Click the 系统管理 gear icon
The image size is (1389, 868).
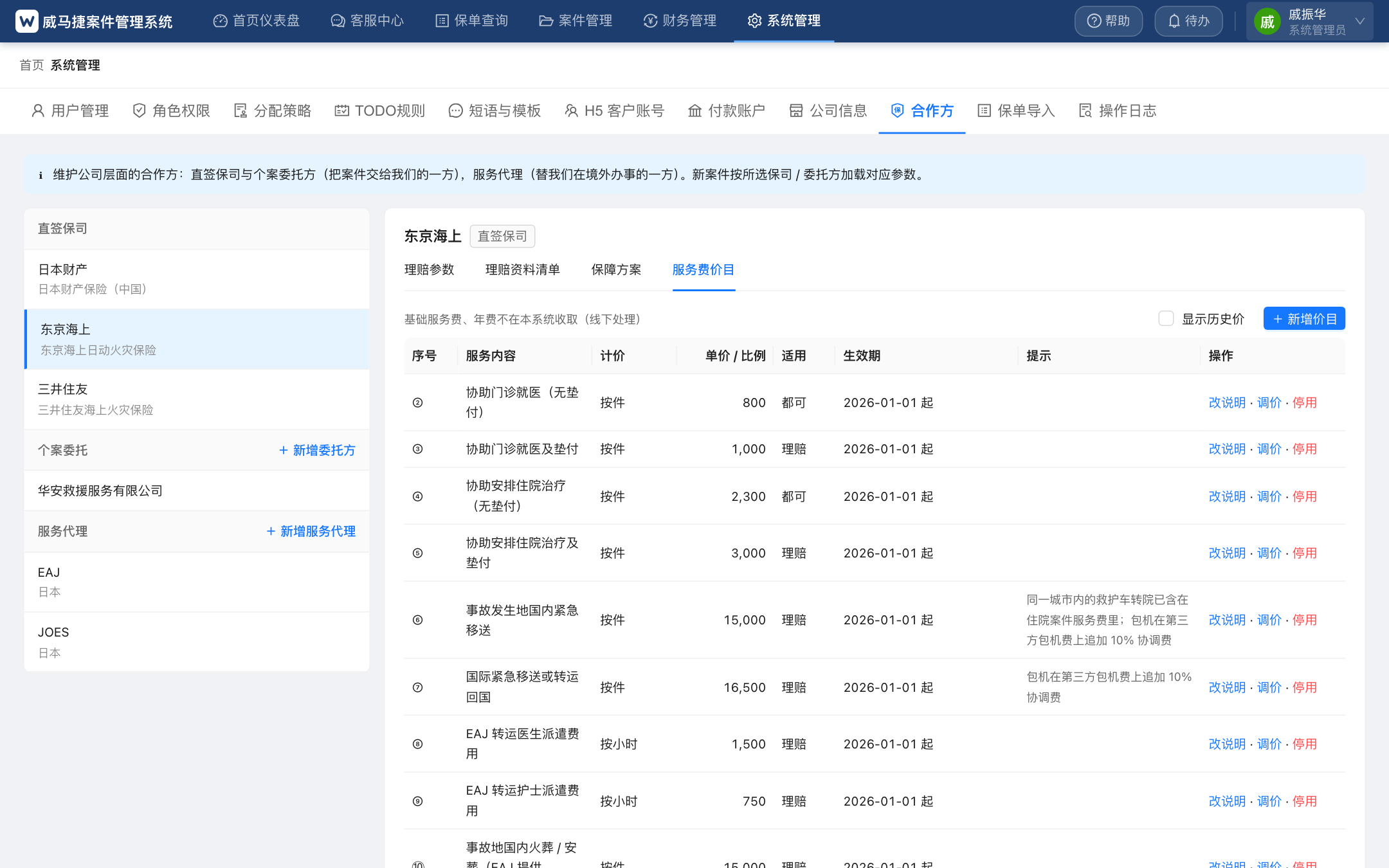(x=754, y=21)
